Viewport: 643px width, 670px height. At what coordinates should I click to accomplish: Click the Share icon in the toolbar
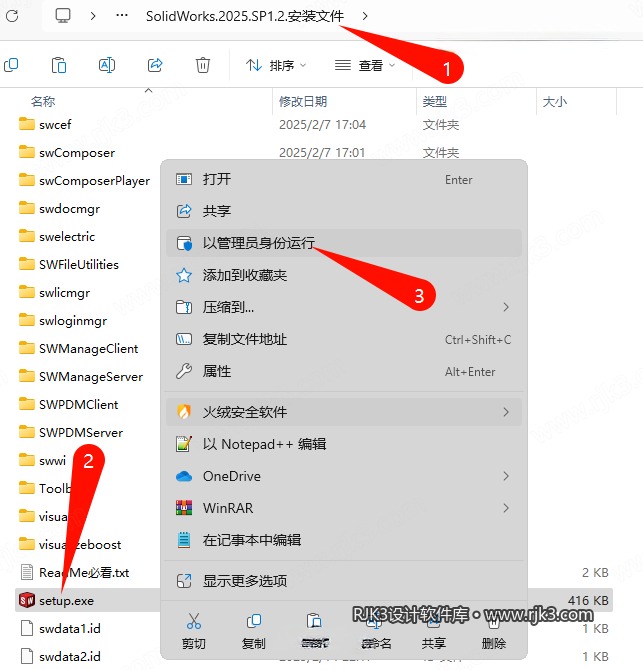coord(155,65)
